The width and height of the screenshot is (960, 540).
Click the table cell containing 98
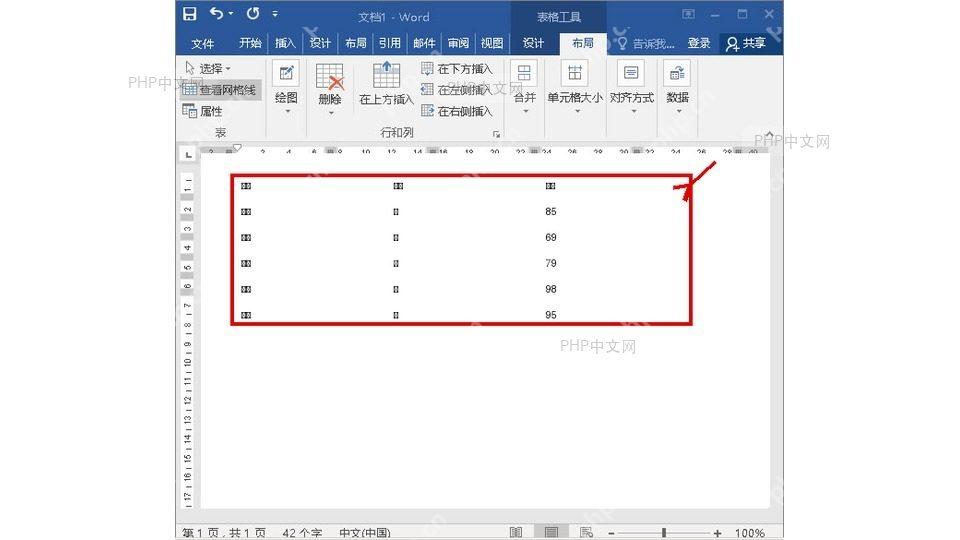[x=551, y=289]
